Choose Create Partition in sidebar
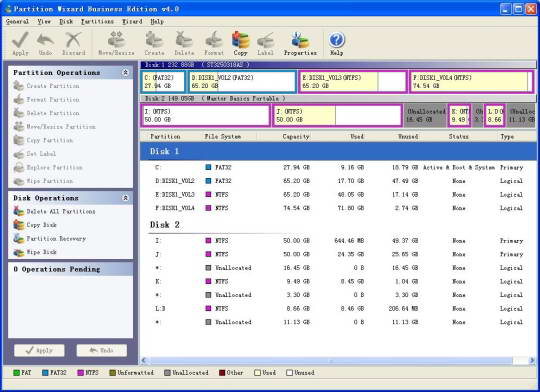540x392 pixels. tap(46, 86)
